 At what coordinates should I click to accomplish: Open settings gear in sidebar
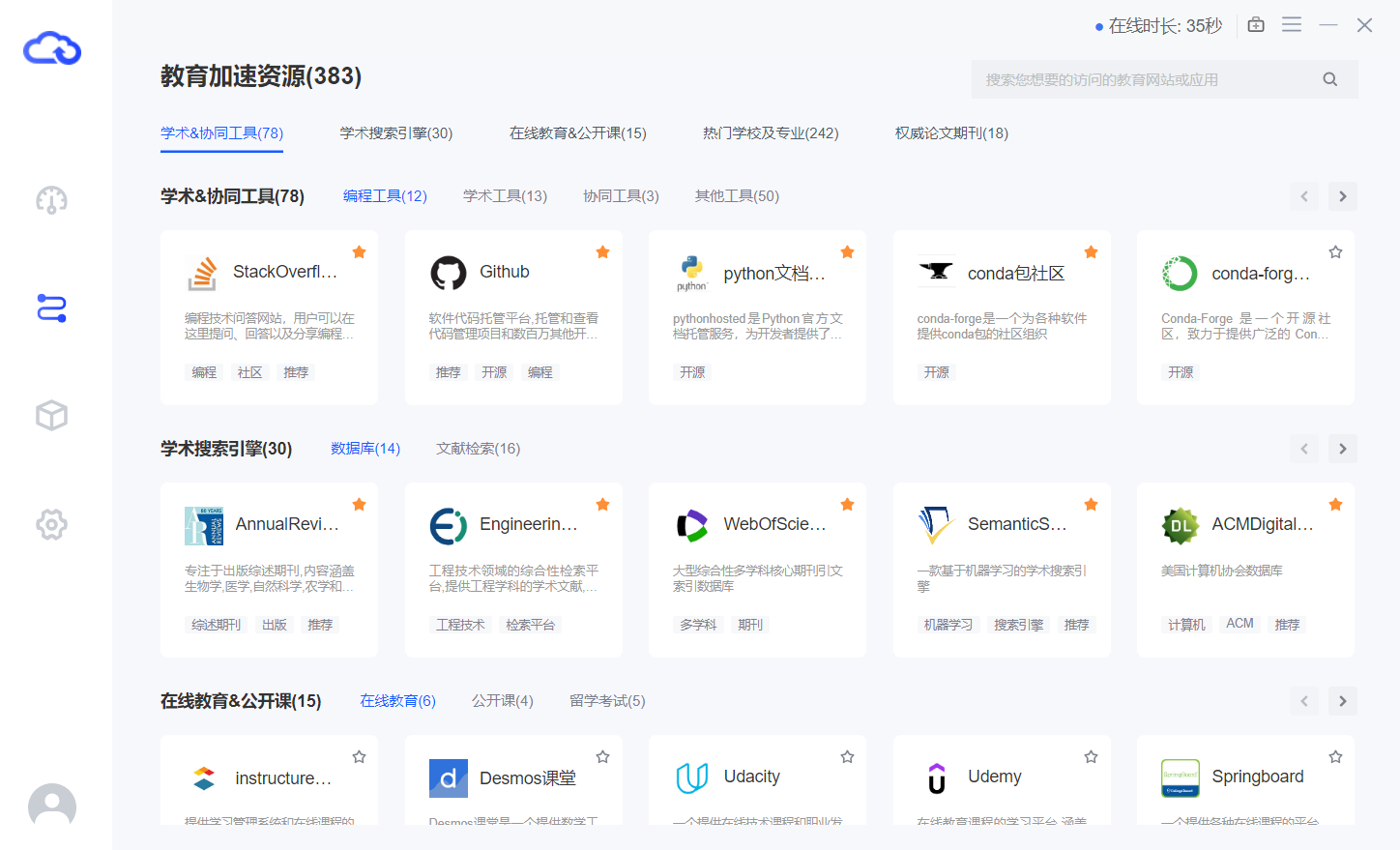pyautogui.click(x=51, y=524)
